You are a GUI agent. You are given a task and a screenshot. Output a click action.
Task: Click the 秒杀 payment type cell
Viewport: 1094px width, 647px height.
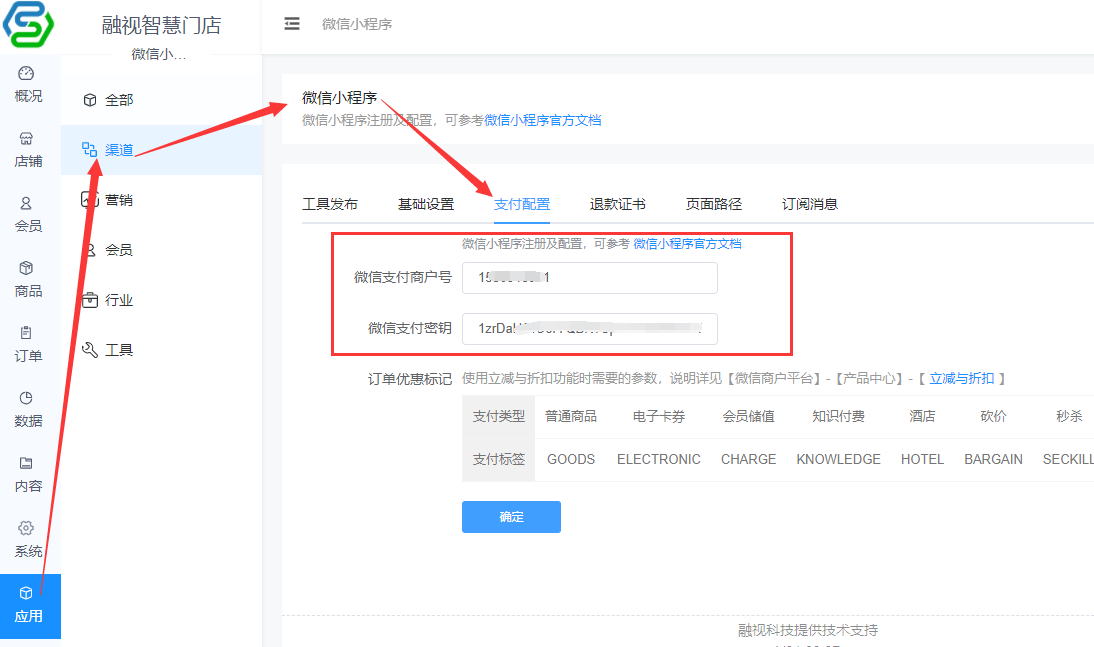coord(1067,417)
